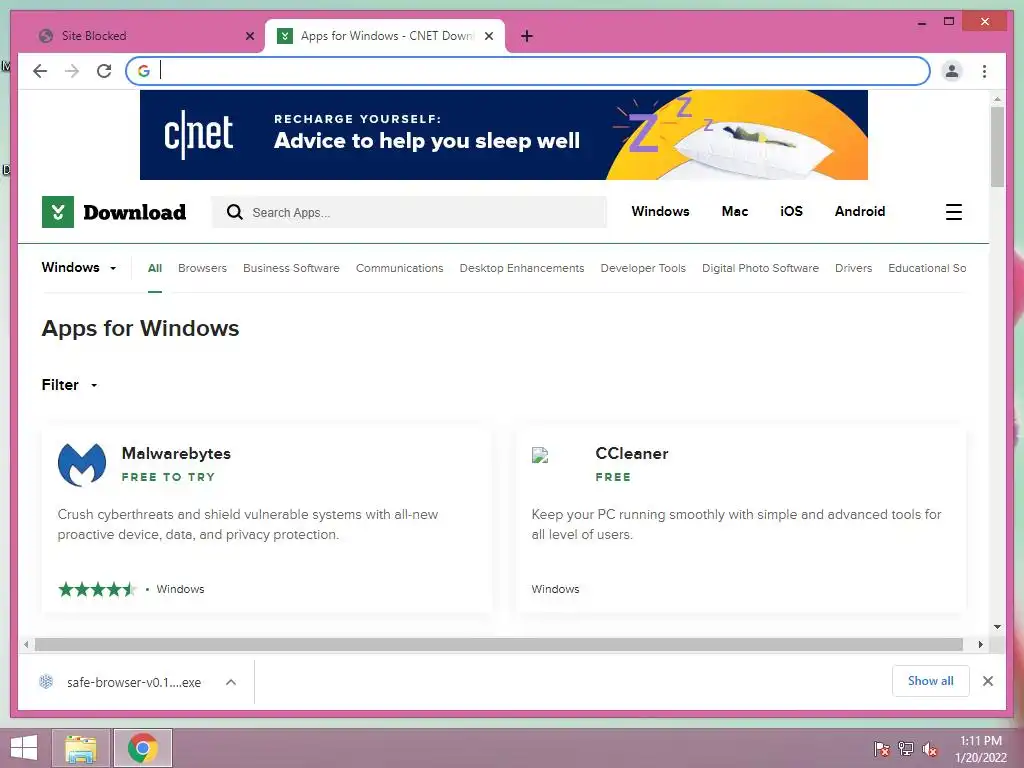The image size is (1024, 768).
Task: Close the Site Blocked tab
Action: (249, 37)
